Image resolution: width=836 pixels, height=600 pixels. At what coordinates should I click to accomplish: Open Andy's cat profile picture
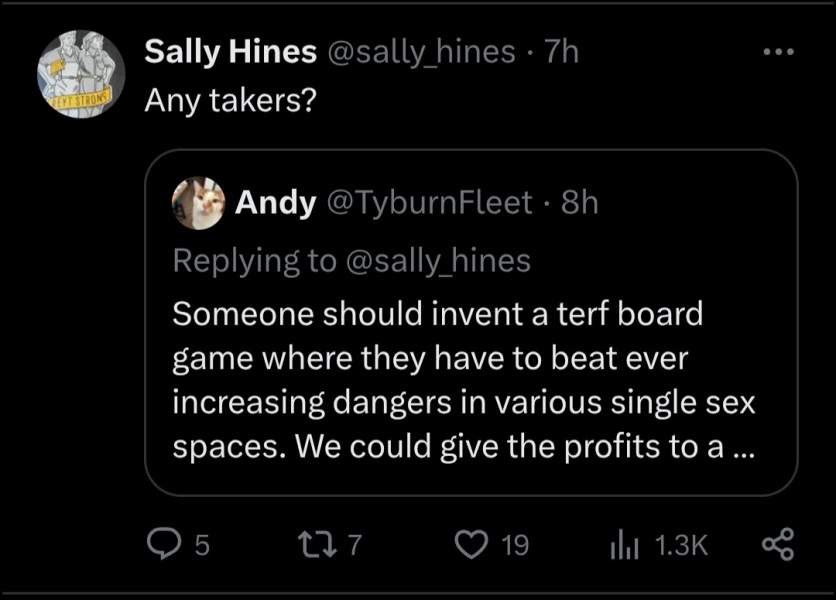[x=199, y=203]
